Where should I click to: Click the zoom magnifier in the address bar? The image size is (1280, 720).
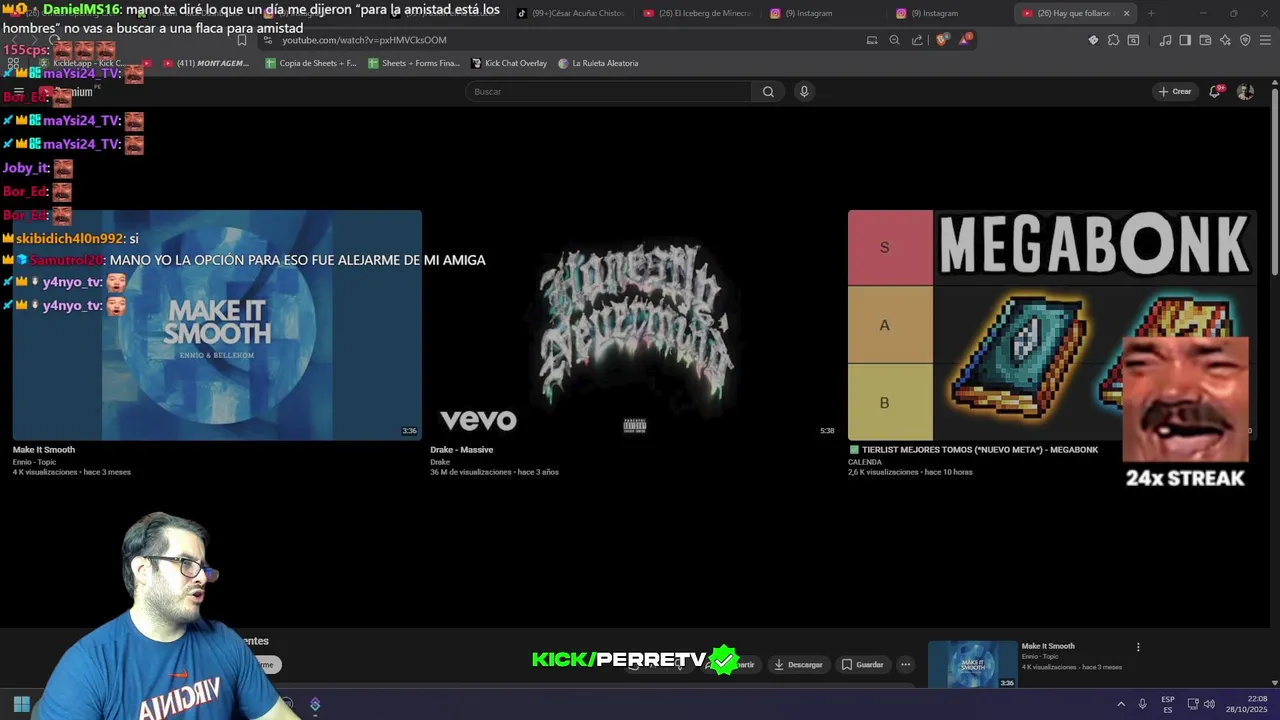click(x=894, y=40)
